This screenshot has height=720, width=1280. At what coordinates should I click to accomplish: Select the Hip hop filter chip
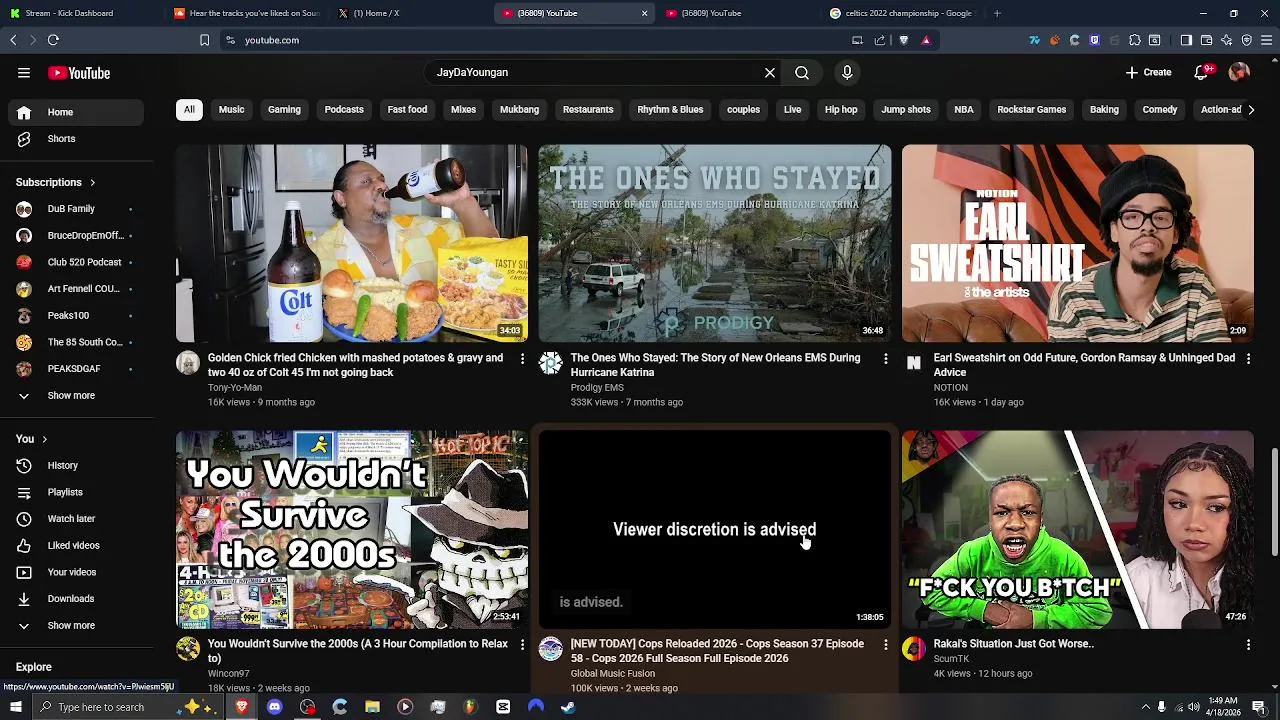click(x=841, y=110)
